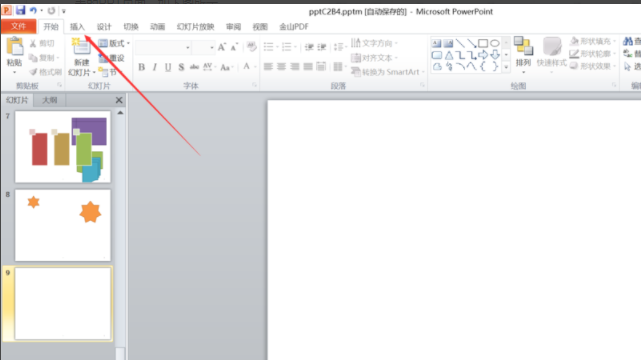Toggle Underline formatting
641x360 pixels.
168,67
